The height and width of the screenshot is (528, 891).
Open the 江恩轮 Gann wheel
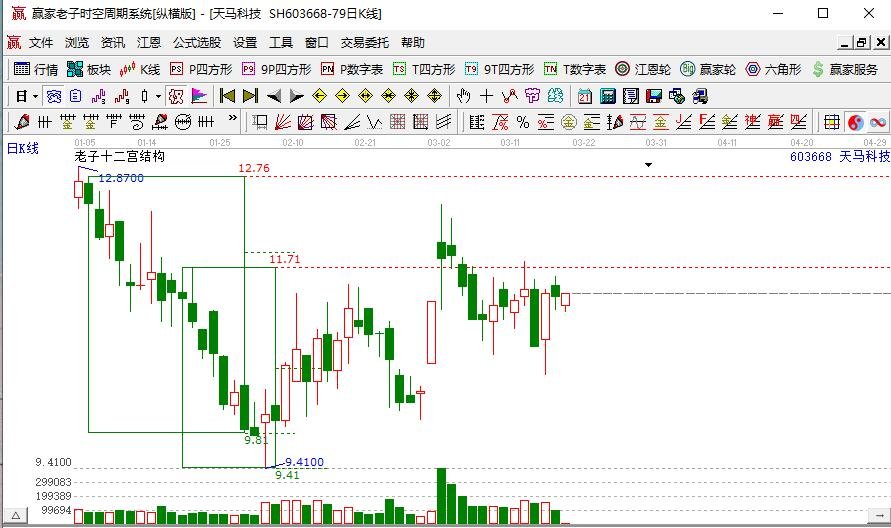(643, 69)
